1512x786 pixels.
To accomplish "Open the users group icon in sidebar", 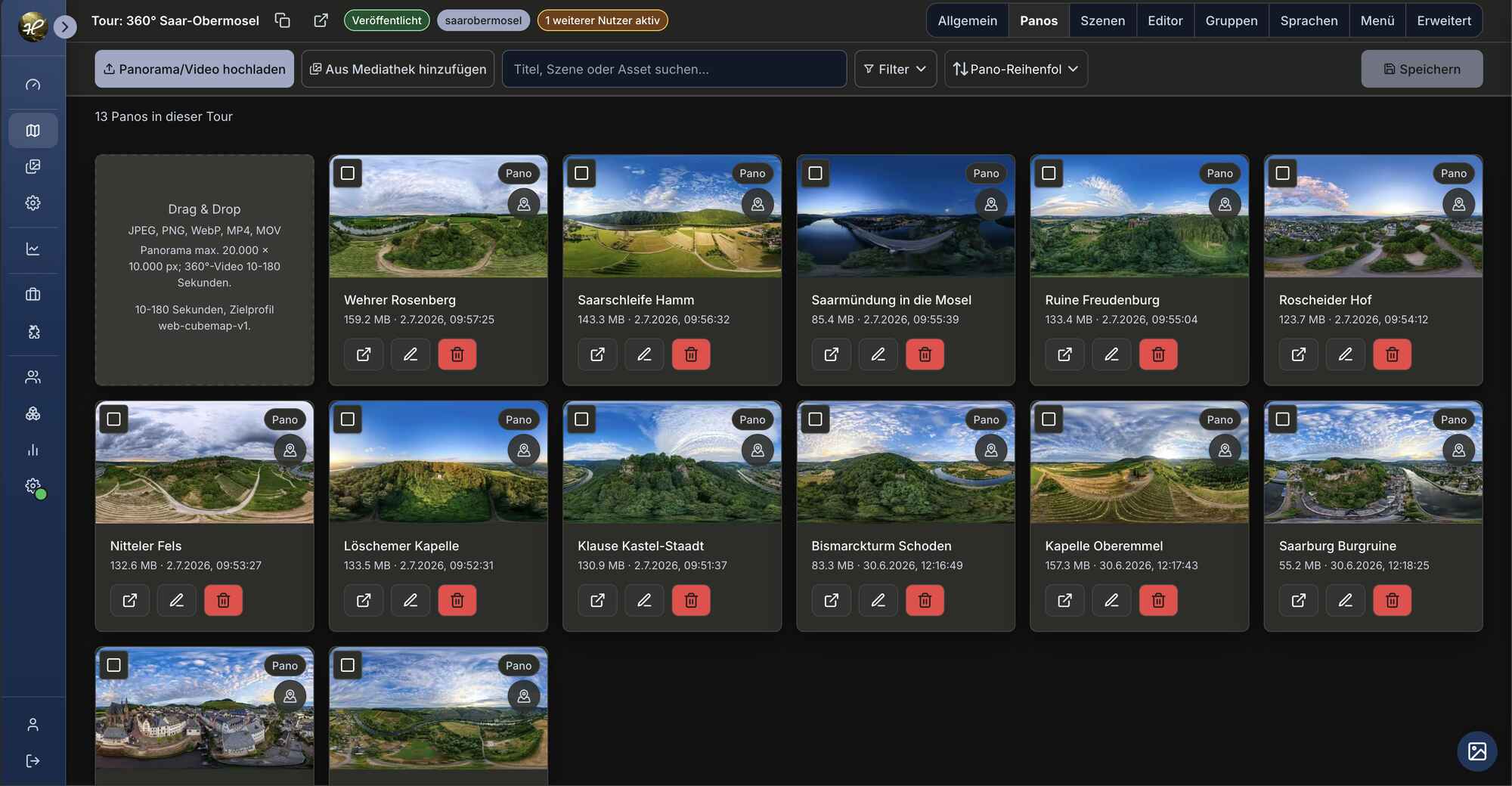I will pyautogui.click(x=33, y=376).
